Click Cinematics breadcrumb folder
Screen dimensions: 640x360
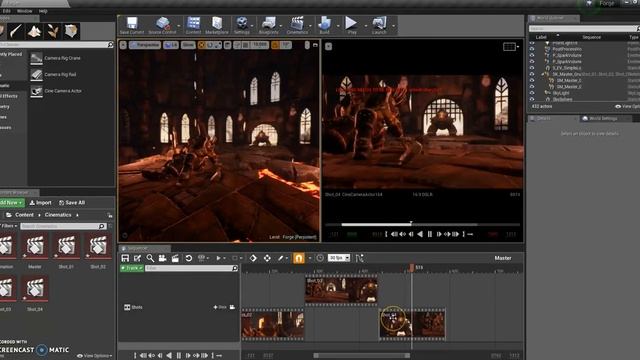[58, 215]
